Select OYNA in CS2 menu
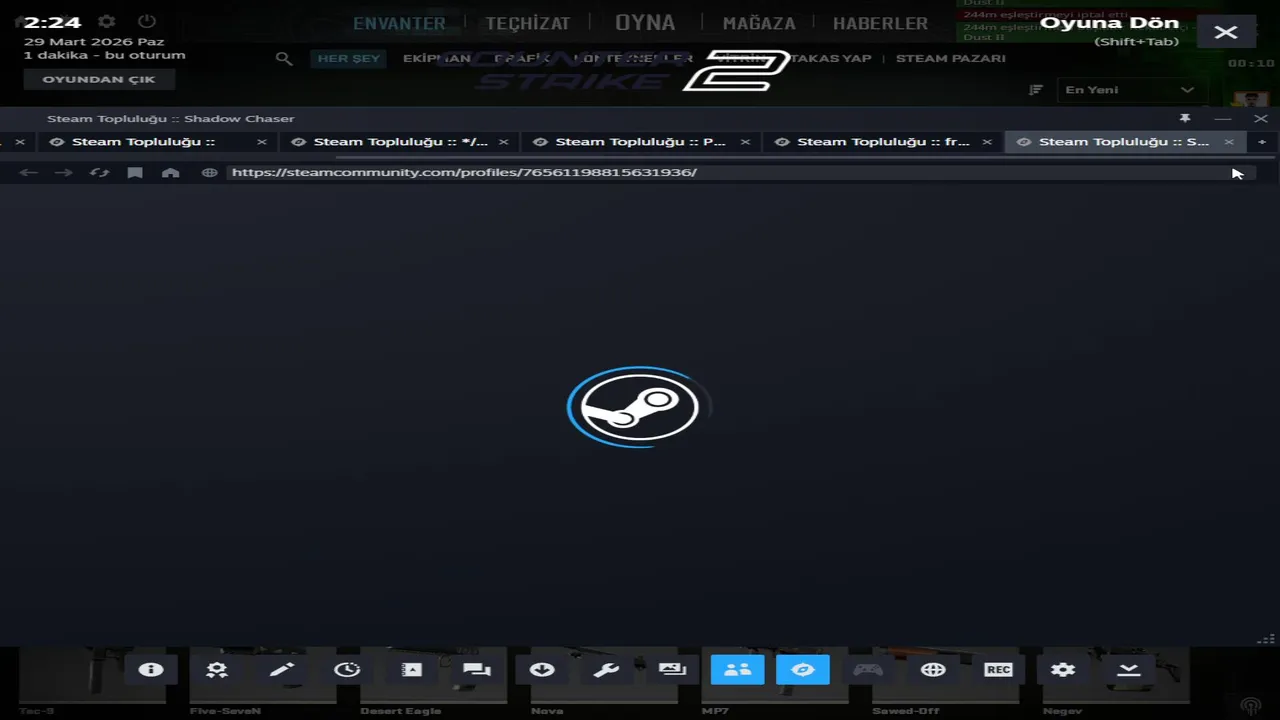This screenshot has height=720, width=1280. [x=645, y=22]
